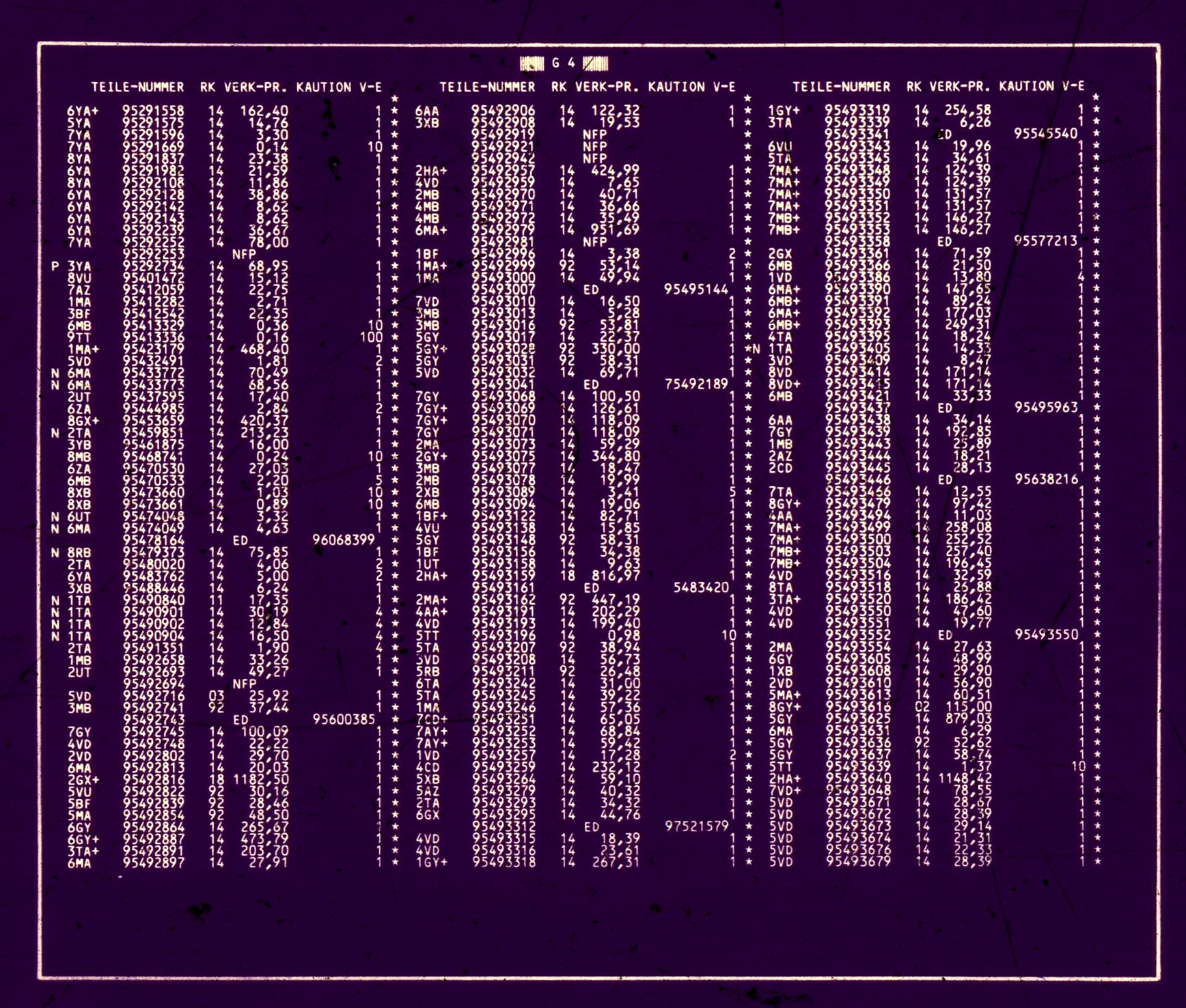Click the price 344,80
Image resolution: width=1186 pixels, height=1008 pixels.
(616, 456)
